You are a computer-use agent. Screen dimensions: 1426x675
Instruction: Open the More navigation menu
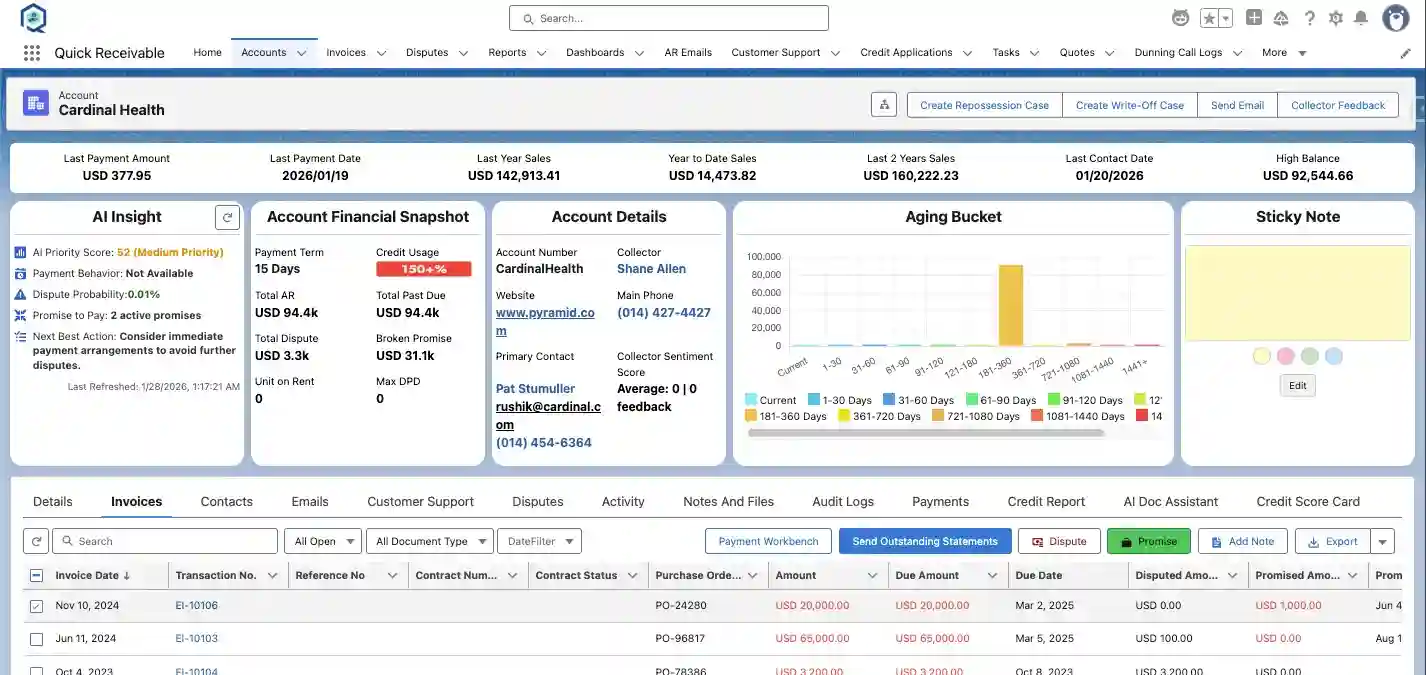1284,53
